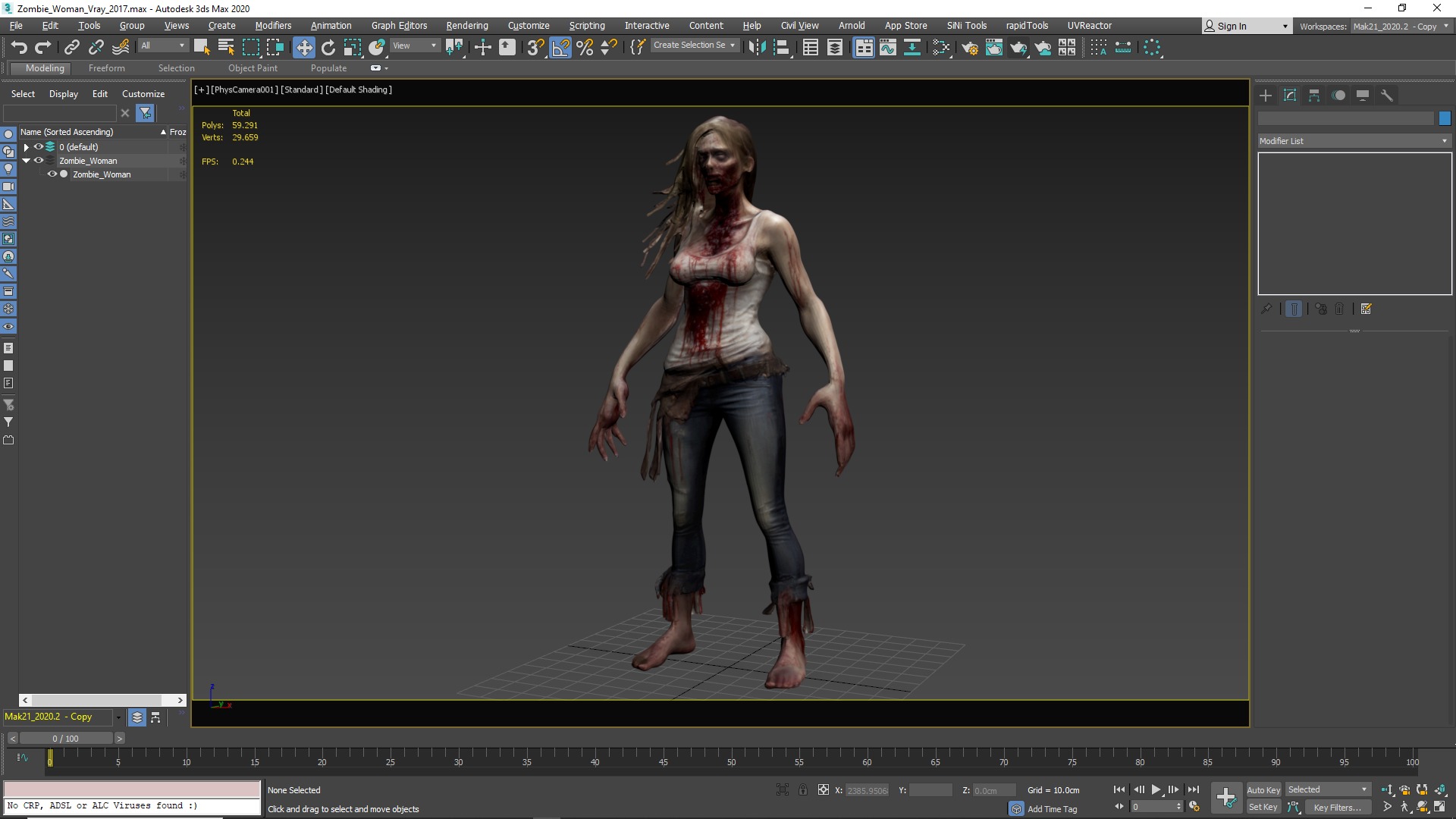Toggle Spinner Snap
Image resolution: width=1456 pixels, height=819 pixels.
609,48
